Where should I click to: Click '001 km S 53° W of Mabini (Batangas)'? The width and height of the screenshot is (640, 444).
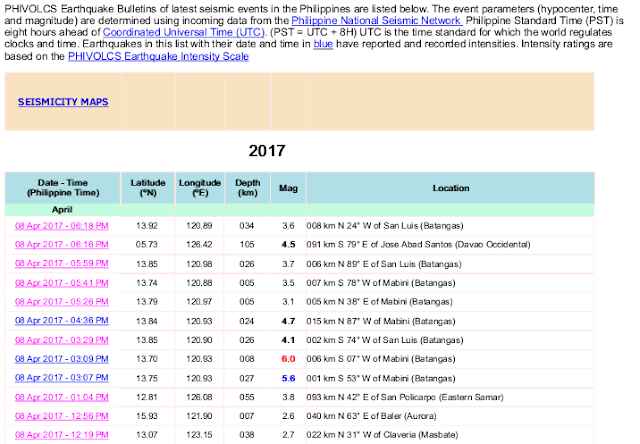pyautogui.click(x=381, y=378)
